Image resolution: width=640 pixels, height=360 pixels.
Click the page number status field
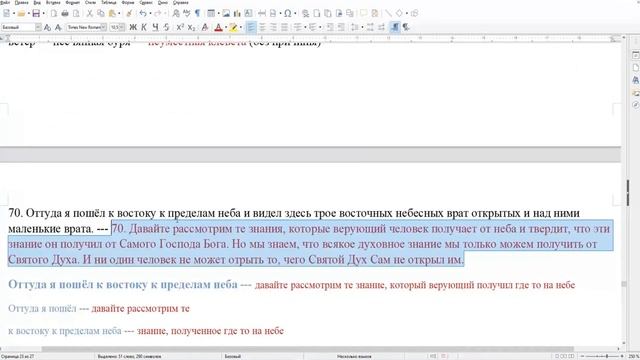tap(18, 357)
